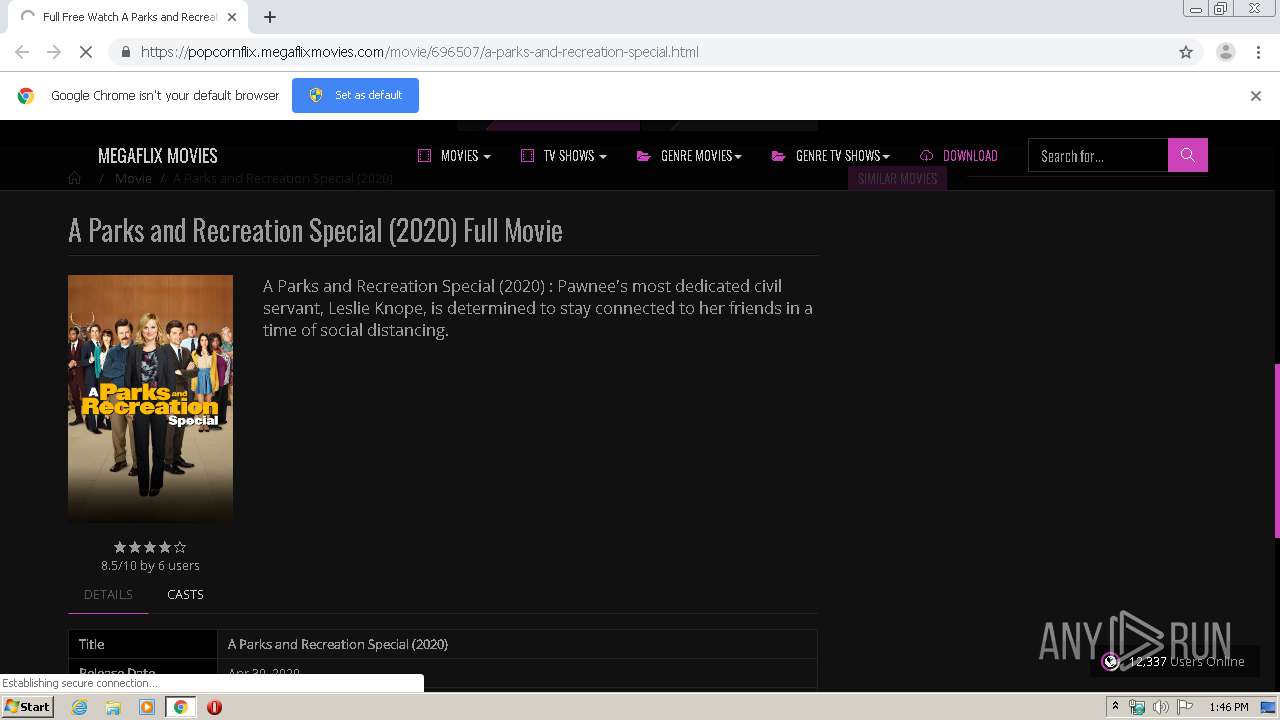
Task: Click page heading Full Movie title
Action: [315, 230]
